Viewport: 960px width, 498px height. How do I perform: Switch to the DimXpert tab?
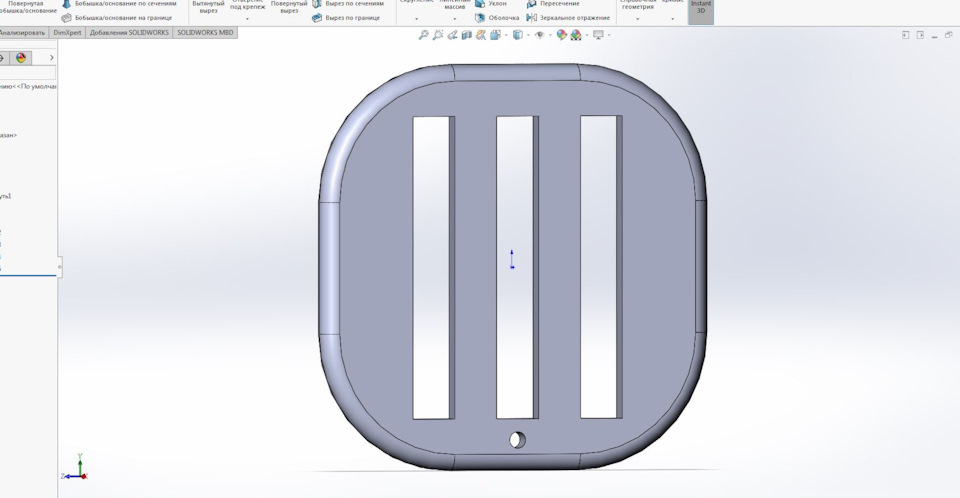[x=67, y=32]
